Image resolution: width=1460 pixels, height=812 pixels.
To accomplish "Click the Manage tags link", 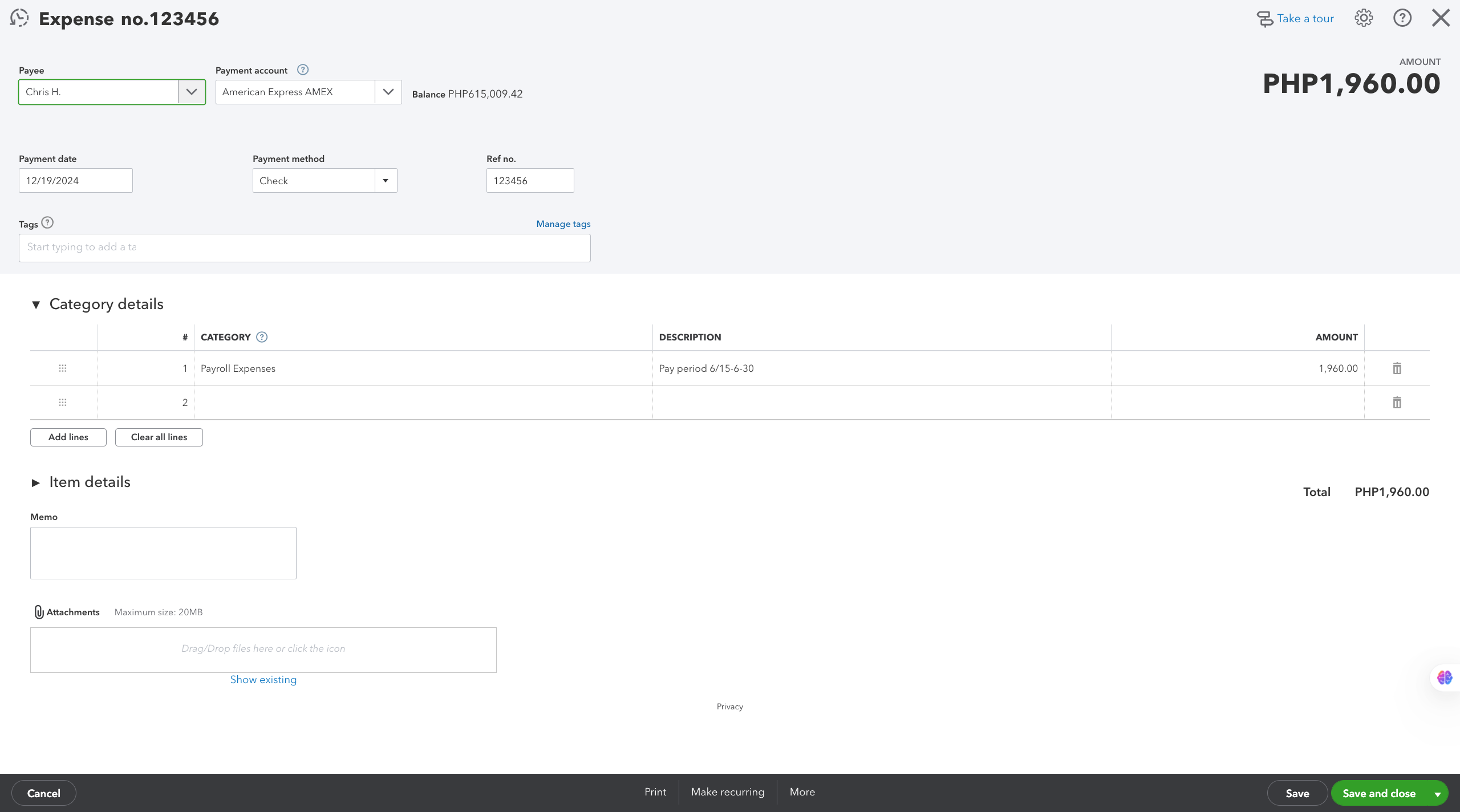I will click(563, 224).
